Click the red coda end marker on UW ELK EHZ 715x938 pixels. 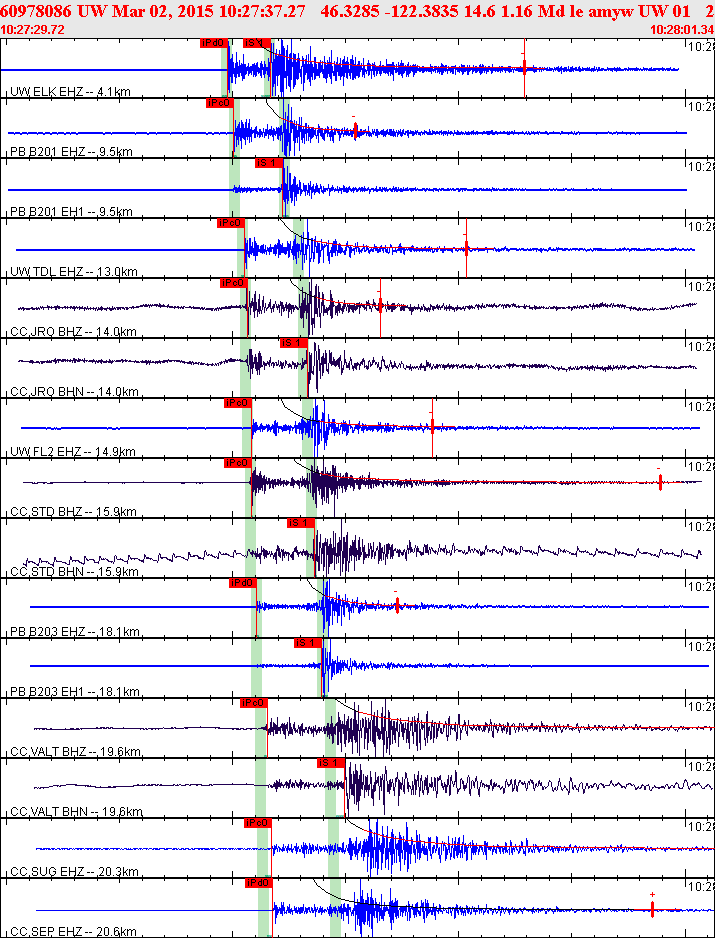(524, 68)
